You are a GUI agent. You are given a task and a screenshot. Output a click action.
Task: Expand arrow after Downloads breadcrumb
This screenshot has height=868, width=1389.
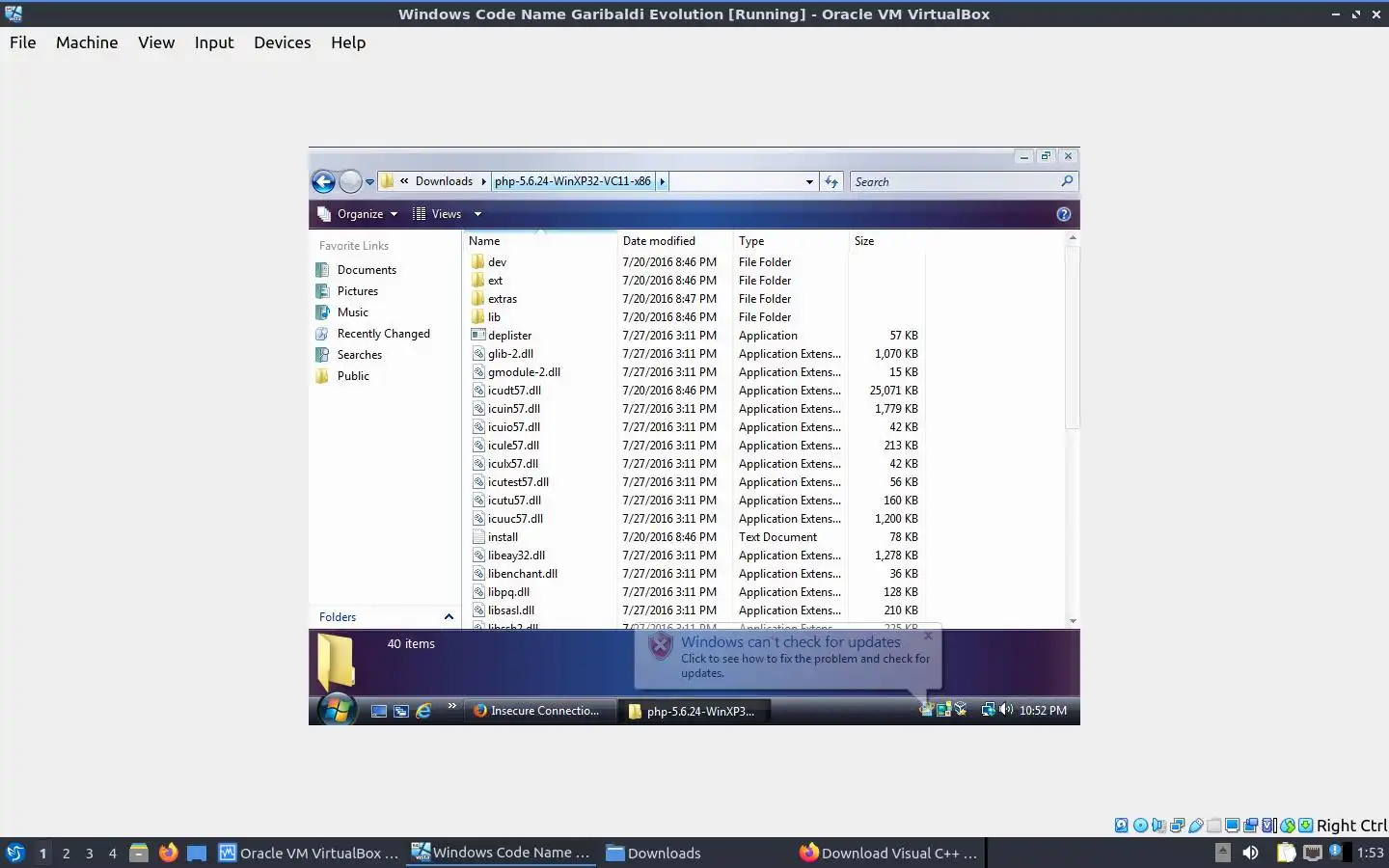click(x=483, y=181)
